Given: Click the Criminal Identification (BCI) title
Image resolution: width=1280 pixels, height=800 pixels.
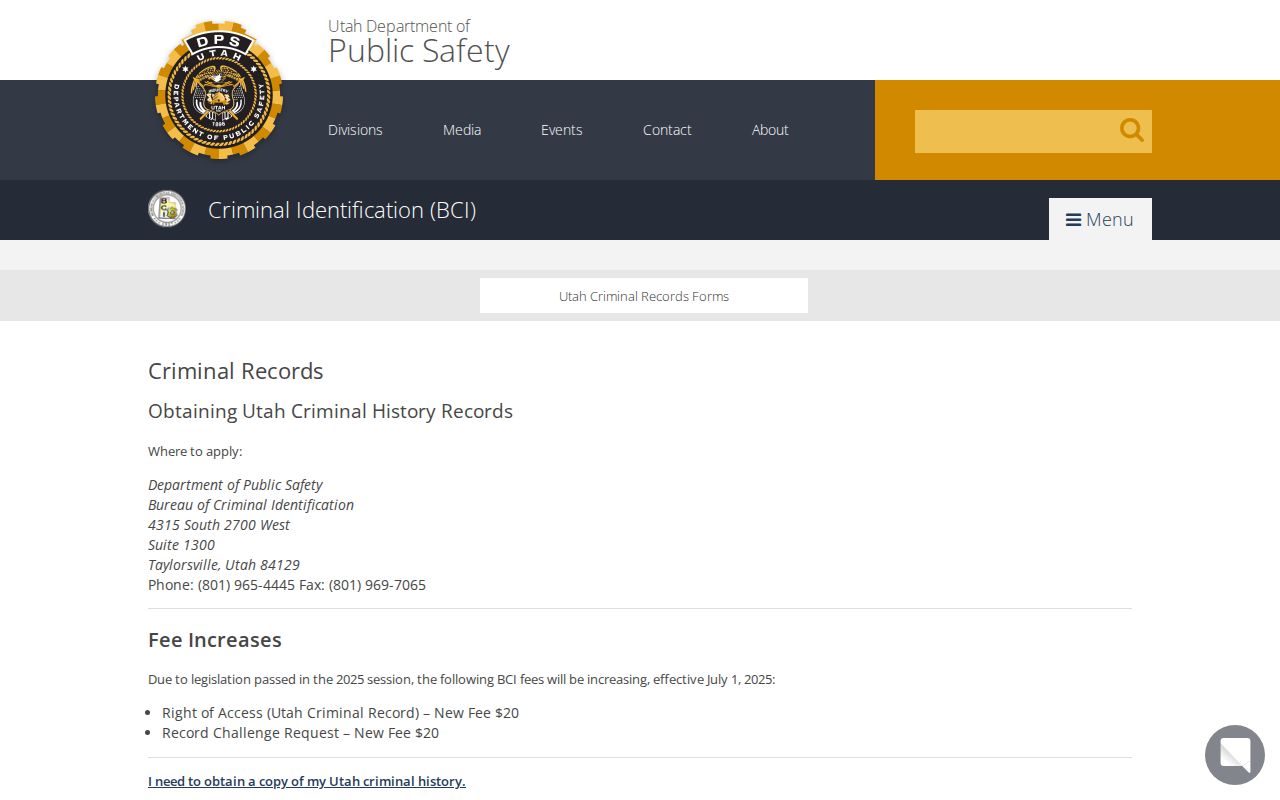Looking at the screenshot, I should pyautogui.click(x=342, y=210).
